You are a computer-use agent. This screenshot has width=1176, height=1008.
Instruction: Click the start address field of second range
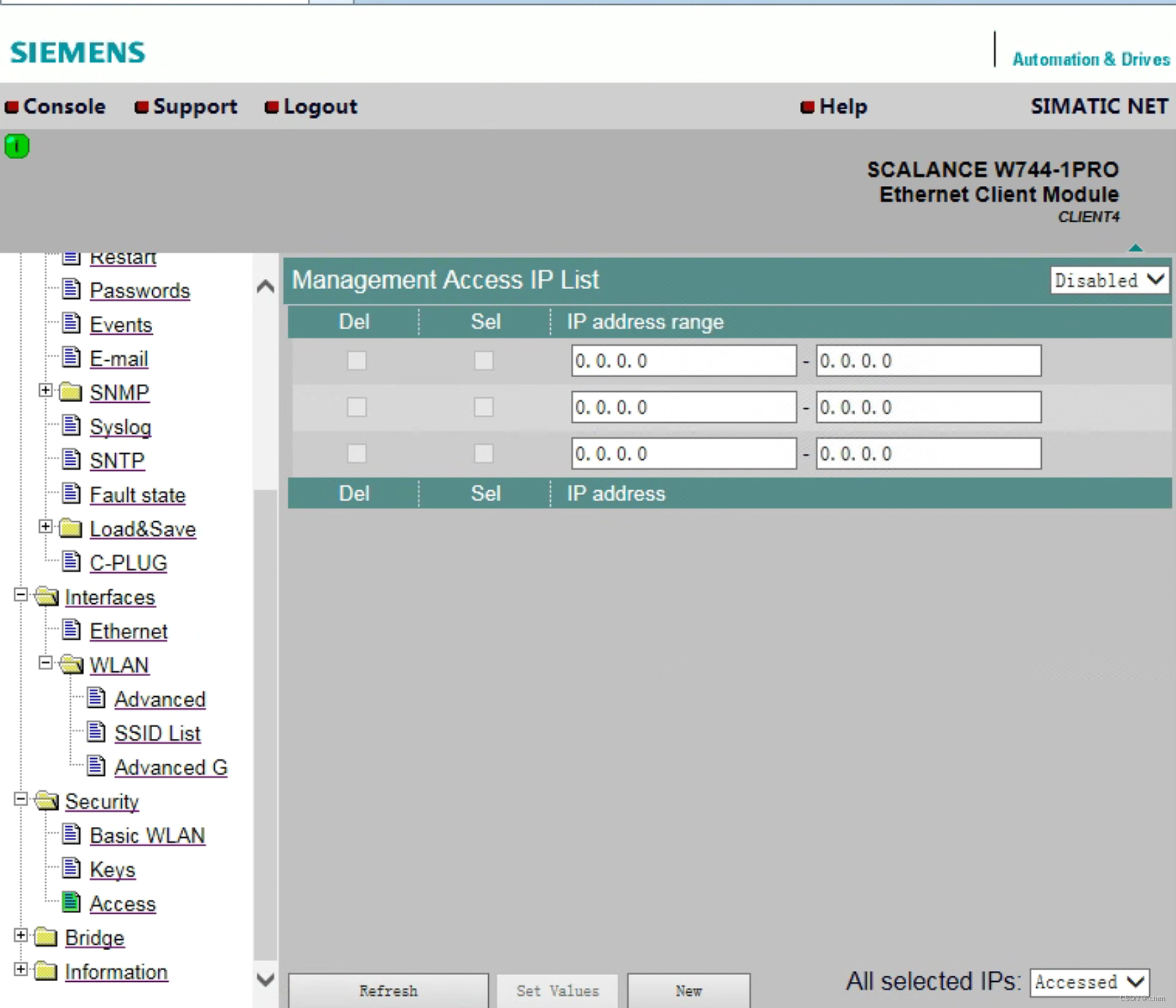click(684, 407)
